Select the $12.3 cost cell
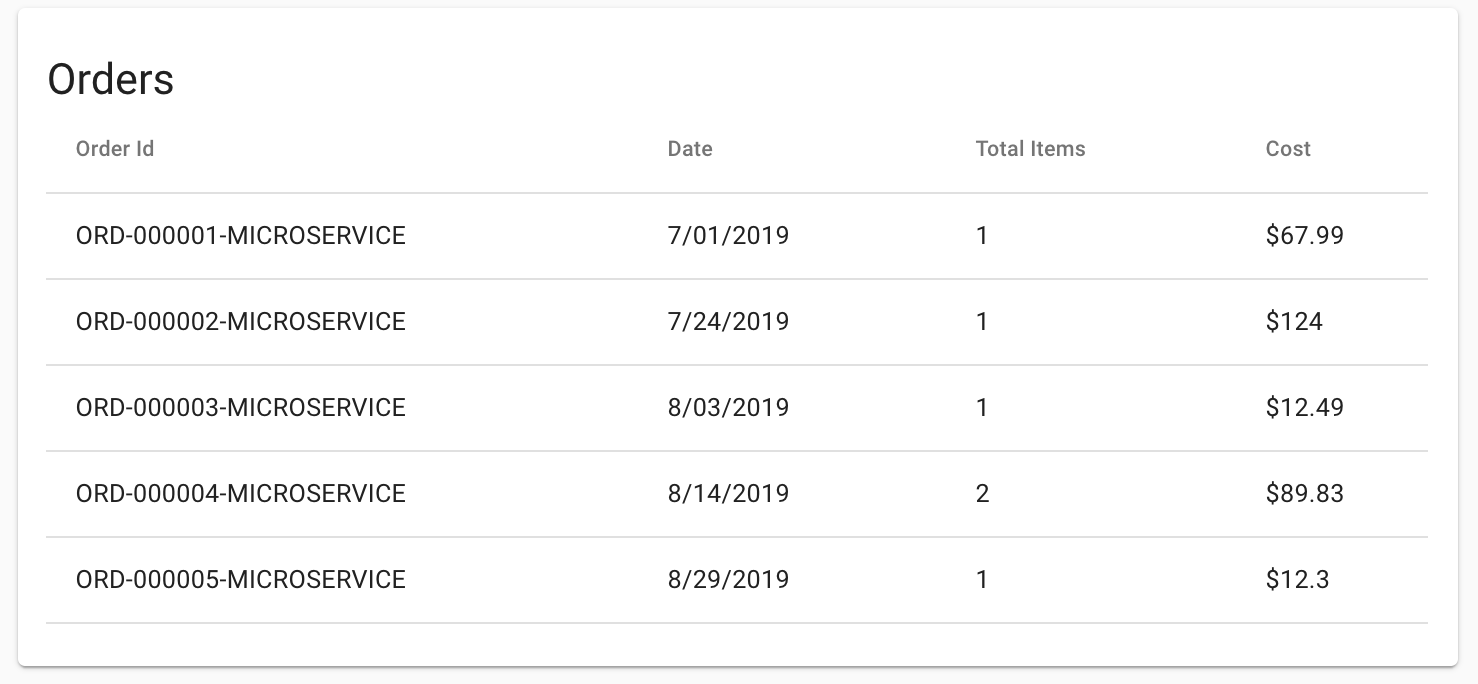The image size is (1478, 684). pyautogui.click(x=1297, y=580)
